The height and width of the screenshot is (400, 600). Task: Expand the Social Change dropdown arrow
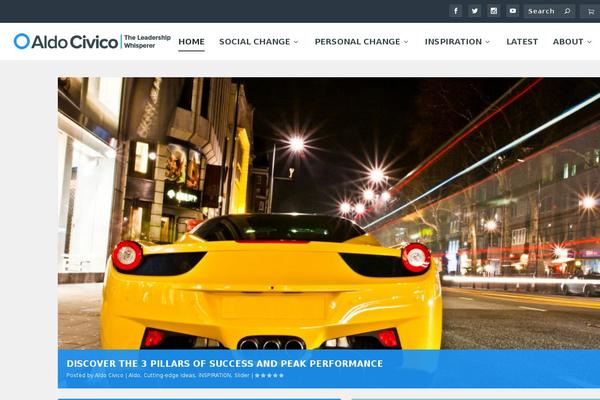[296, 42]
